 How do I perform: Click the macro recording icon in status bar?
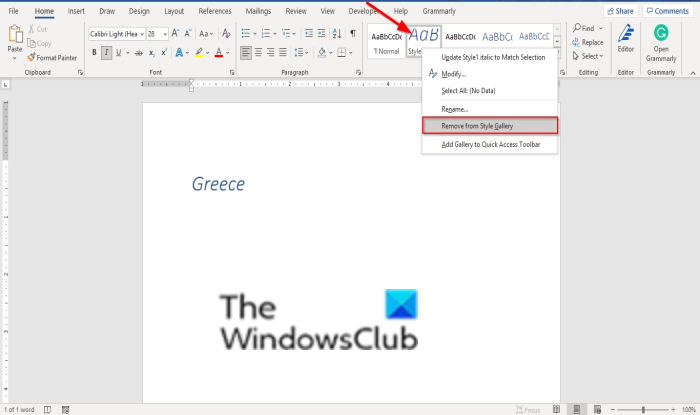click(x=66, y=409)
